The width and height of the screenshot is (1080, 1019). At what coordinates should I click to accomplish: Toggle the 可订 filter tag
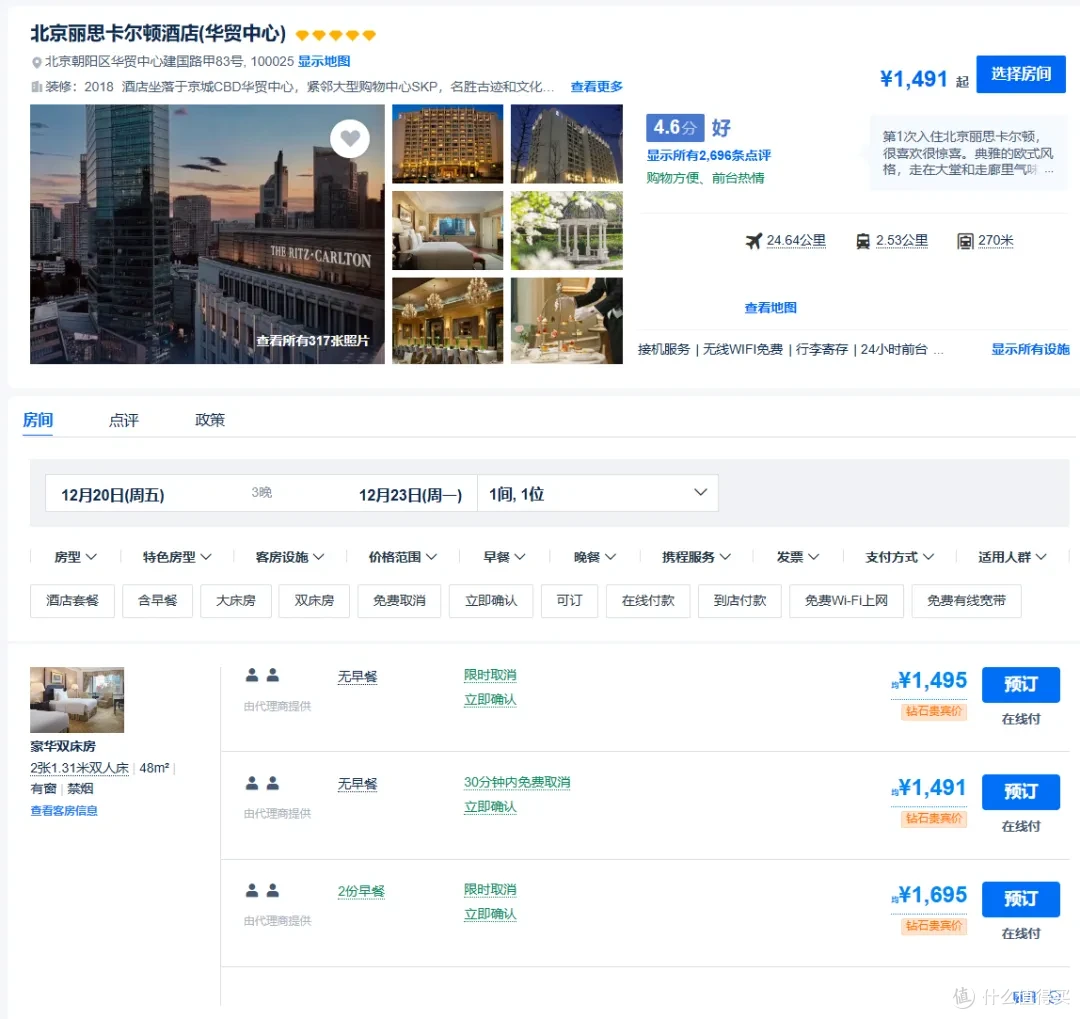(570, 601)
